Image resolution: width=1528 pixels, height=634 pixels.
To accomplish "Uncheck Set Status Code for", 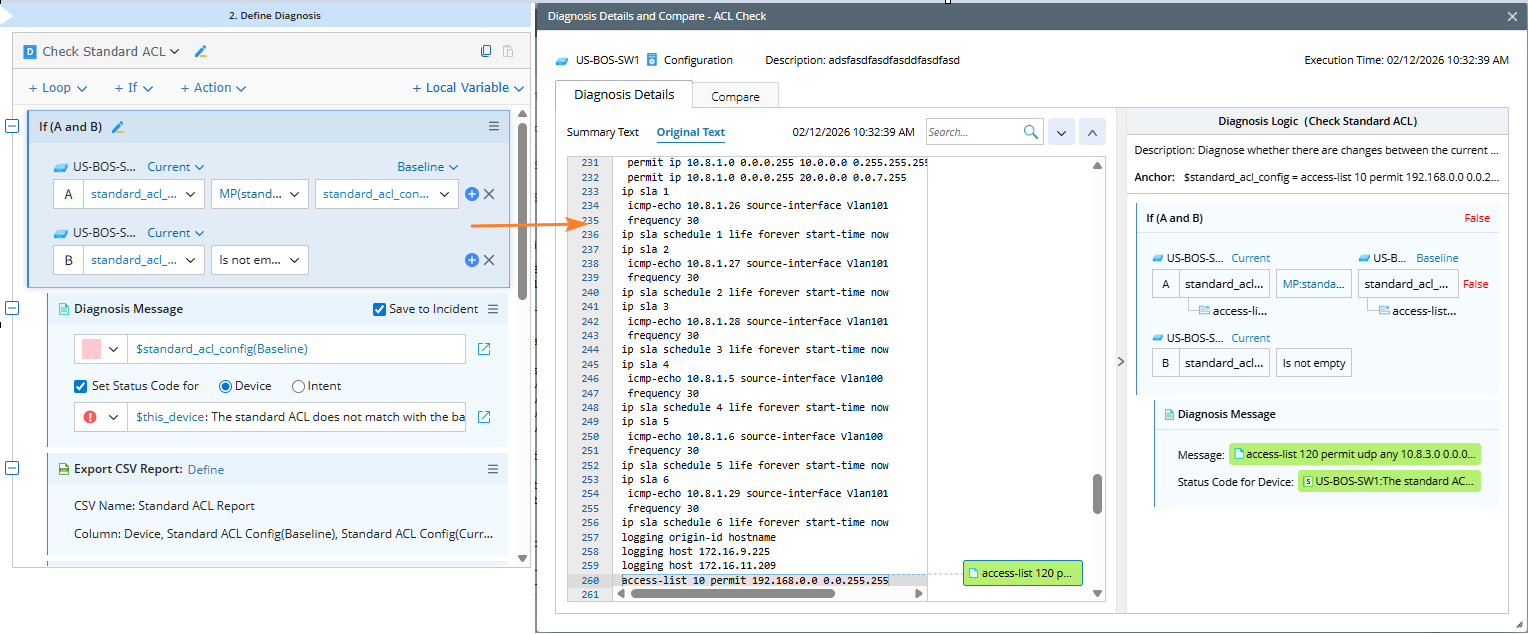I will pos(81,386).
